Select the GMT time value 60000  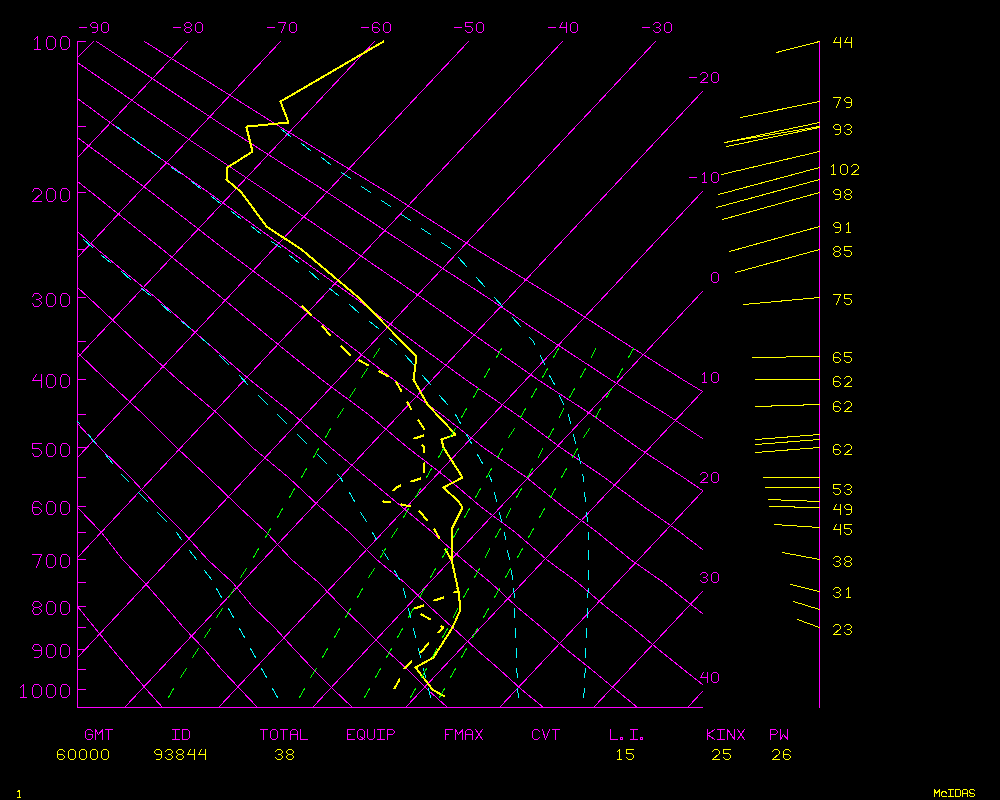click(x=83, y=755)
